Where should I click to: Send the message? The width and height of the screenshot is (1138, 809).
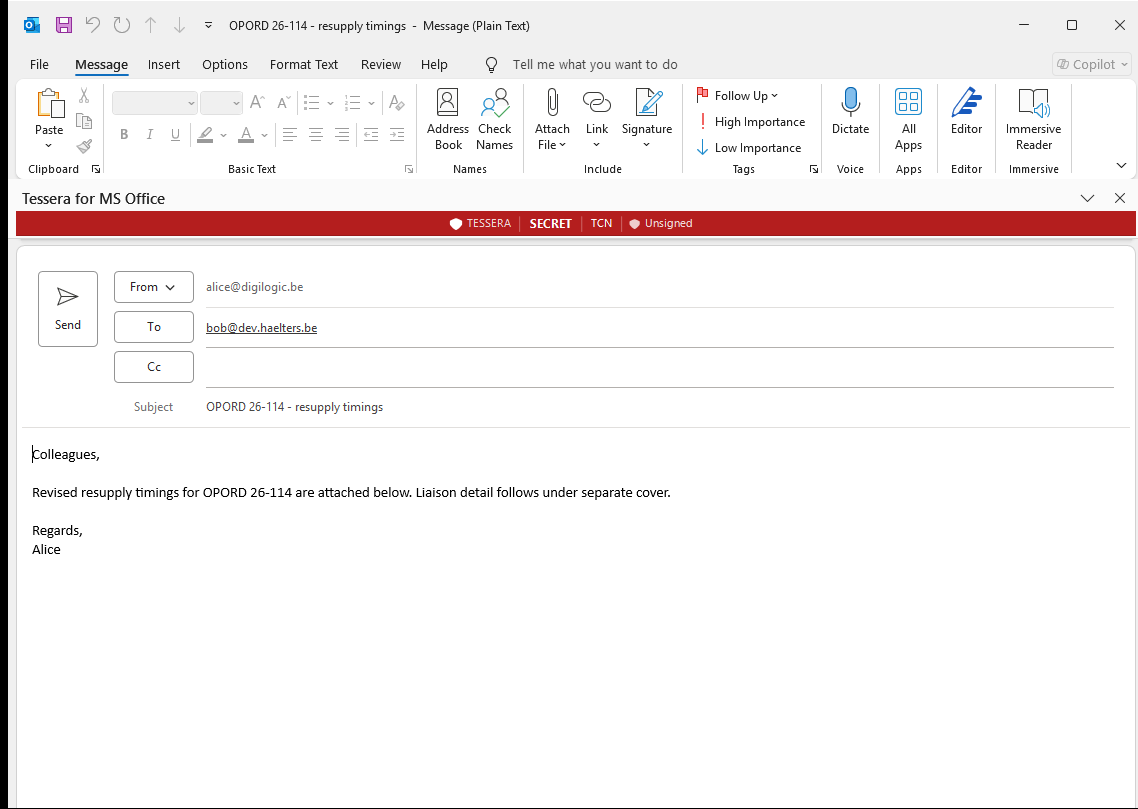pos(67,309)
